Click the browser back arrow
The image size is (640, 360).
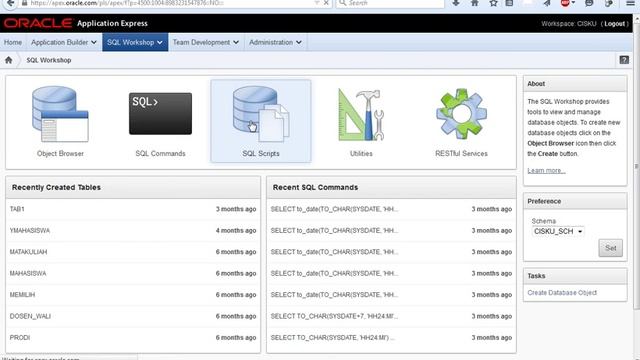[10, 3]
